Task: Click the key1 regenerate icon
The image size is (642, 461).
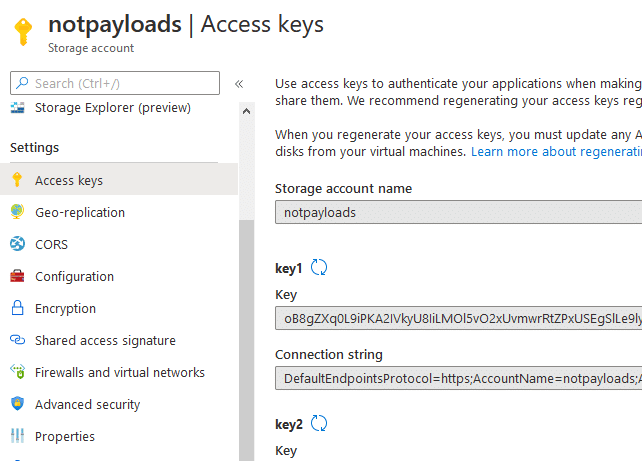Action: 319,267
